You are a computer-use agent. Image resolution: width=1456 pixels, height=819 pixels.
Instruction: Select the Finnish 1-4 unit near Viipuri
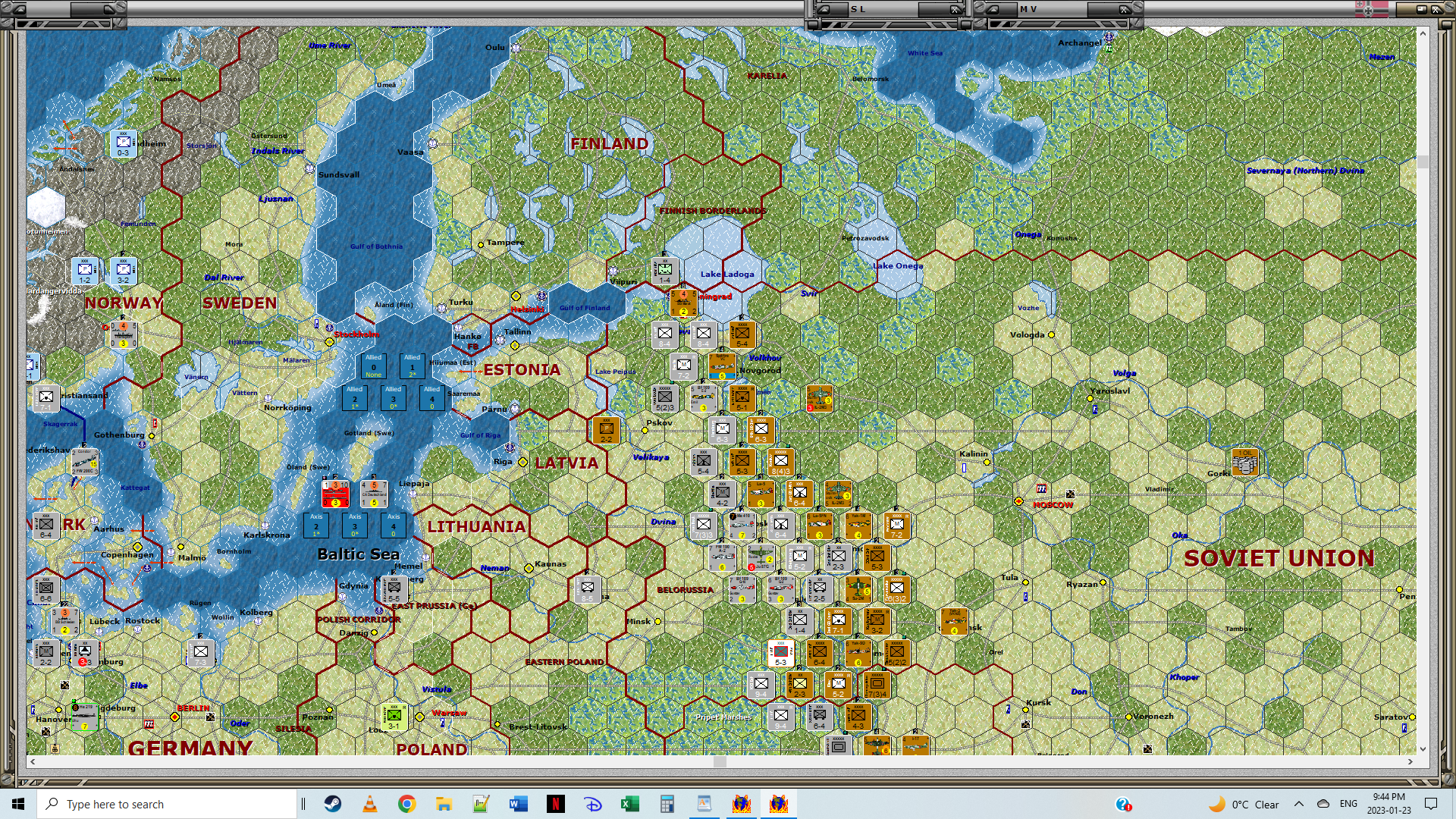tap(665, 271)
